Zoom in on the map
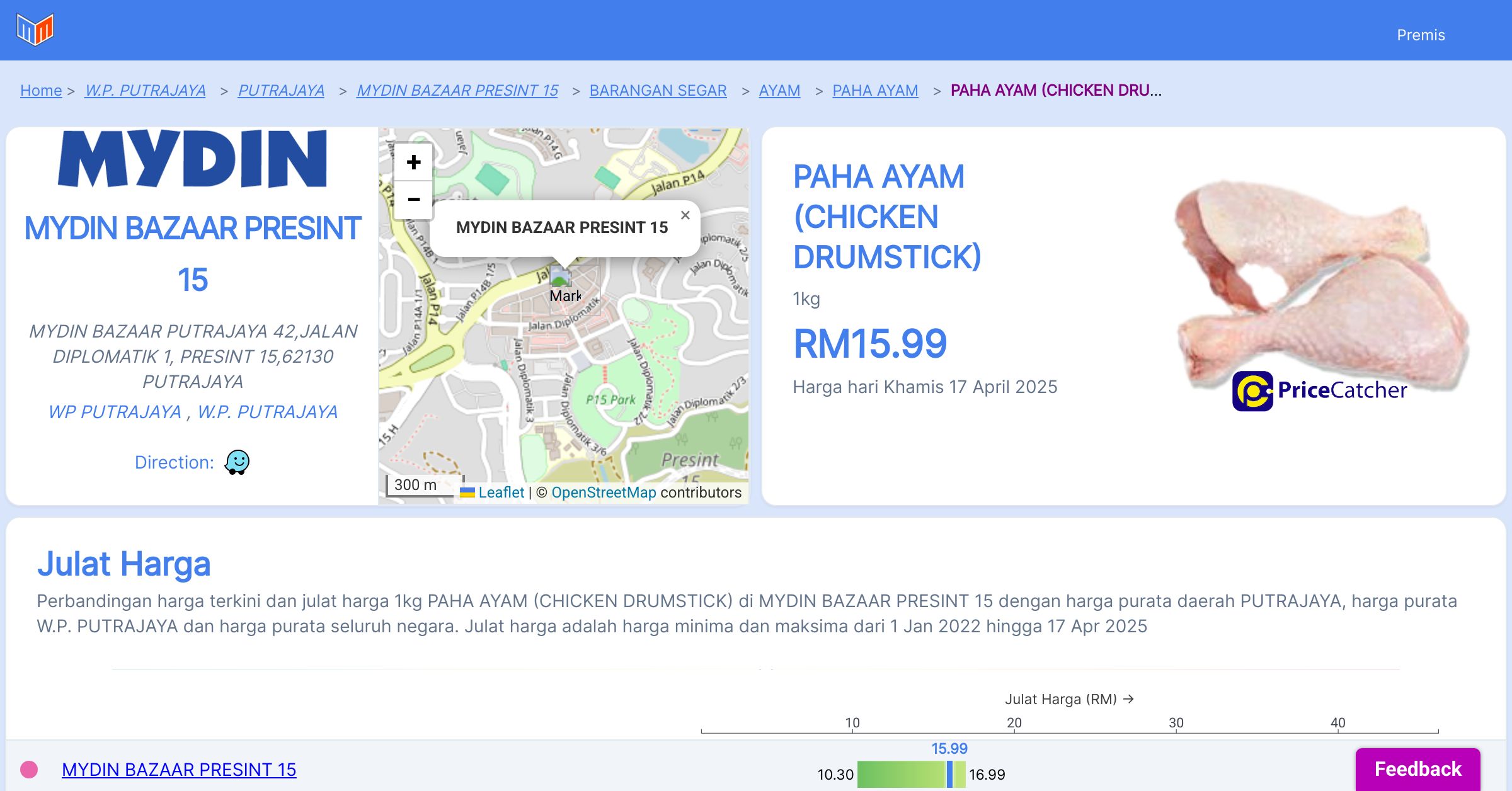1512x791 pixels. pos(413,162)
